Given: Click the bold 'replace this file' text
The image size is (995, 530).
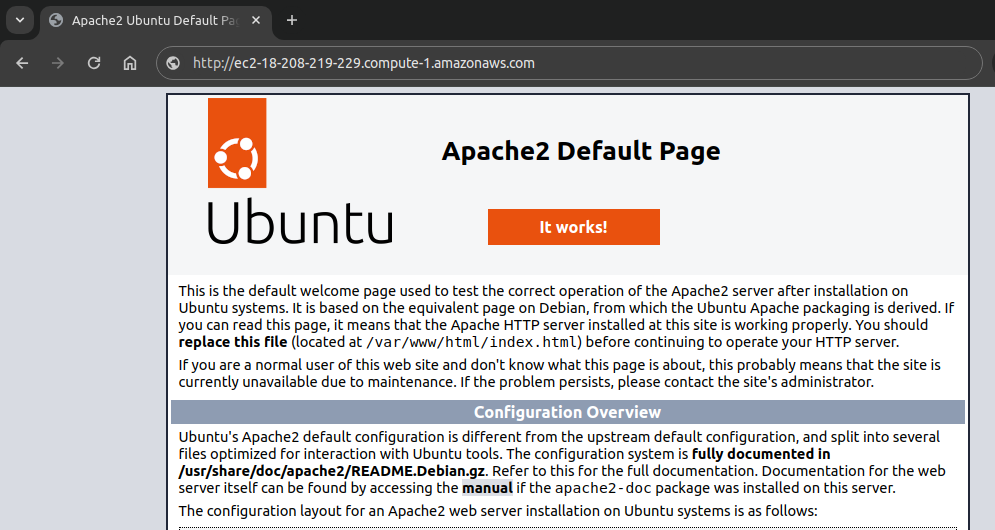Looking at the screenshot, I should click(x=233, y=342).
